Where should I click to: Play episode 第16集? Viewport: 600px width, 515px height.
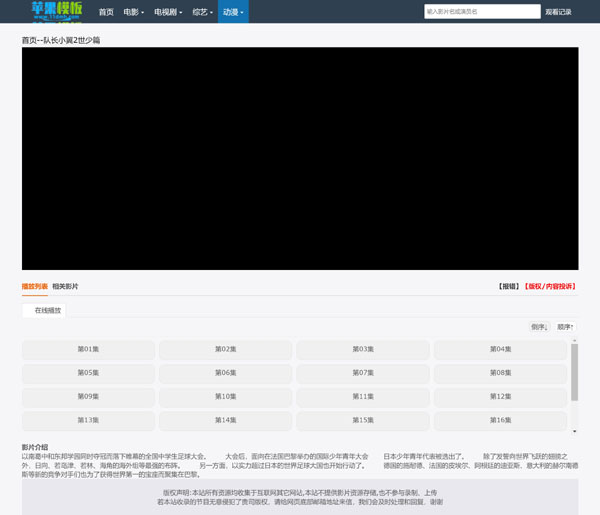click(x=500, y=421)
